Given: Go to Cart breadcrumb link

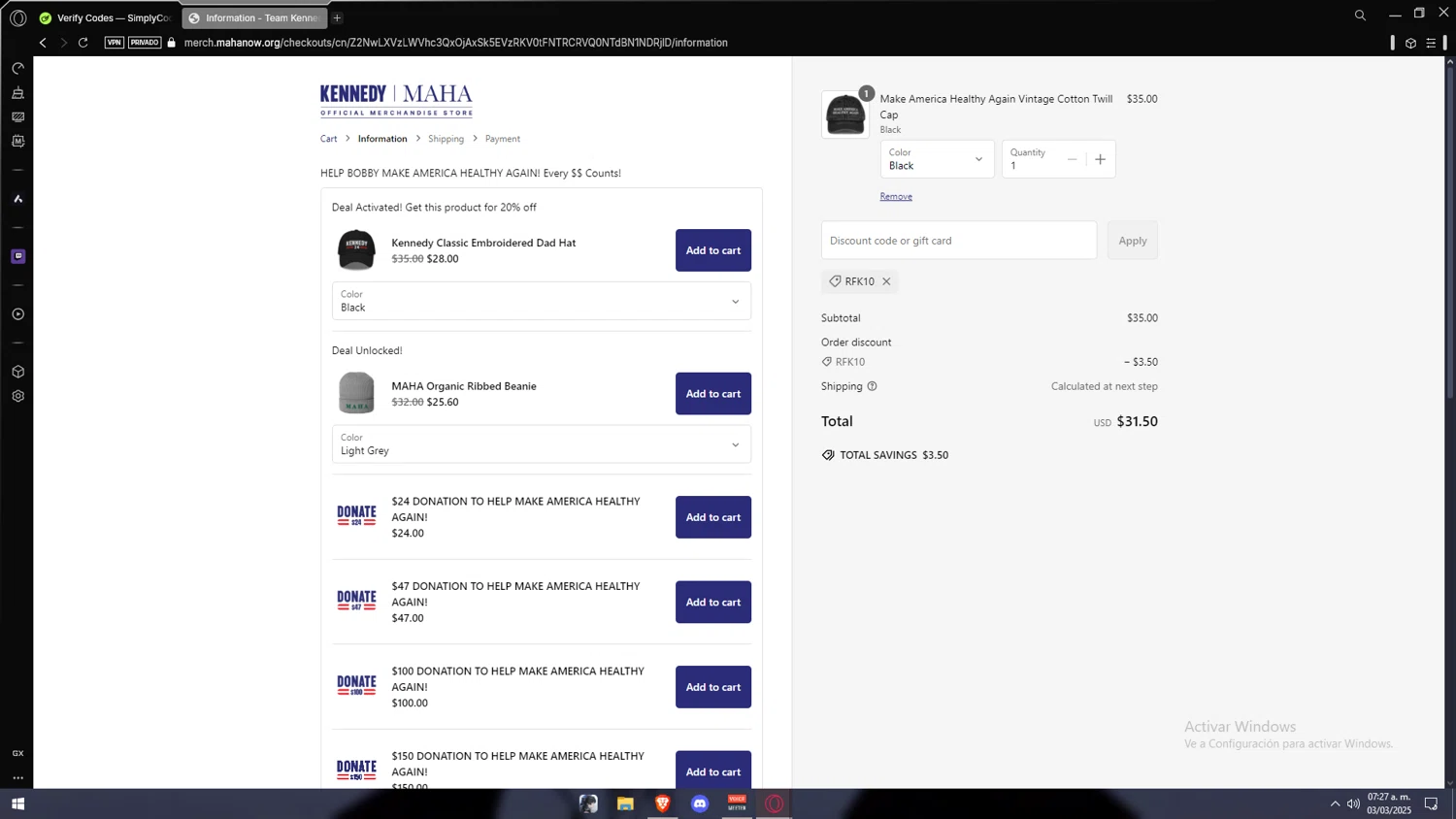Looking at the screenshot, I should (x=329, y=139).
